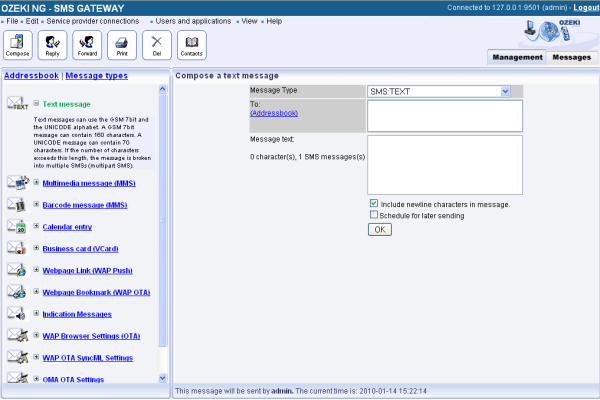The width and height of the screenshot is (600, 400).
Task: Click the Multimedia message (MMS) envelope icon
Action: click(18, 182)
